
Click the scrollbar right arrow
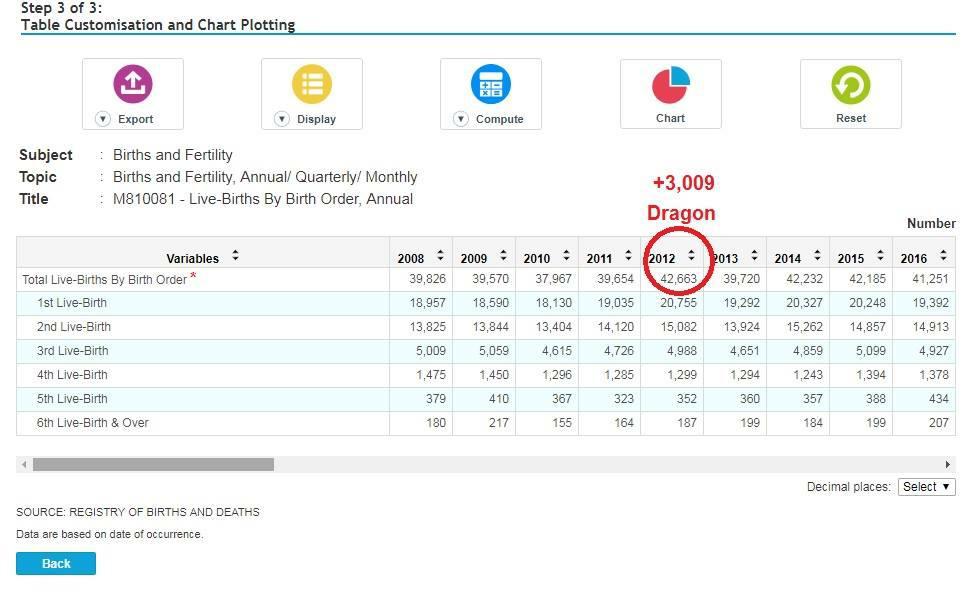[947, 464]
